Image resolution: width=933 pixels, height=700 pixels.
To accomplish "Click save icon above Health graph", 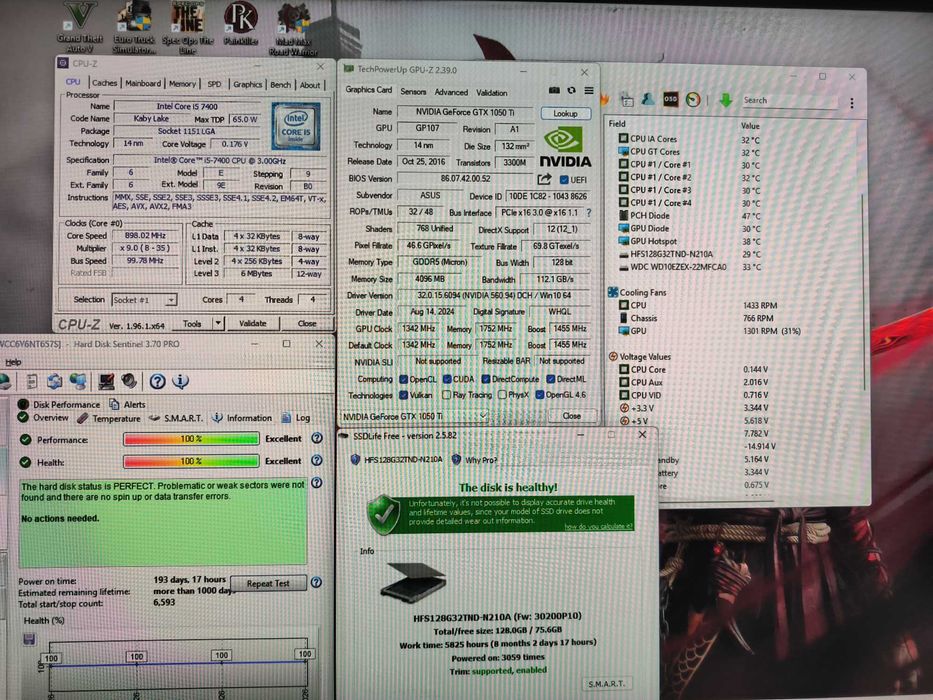I will [29, 639].
